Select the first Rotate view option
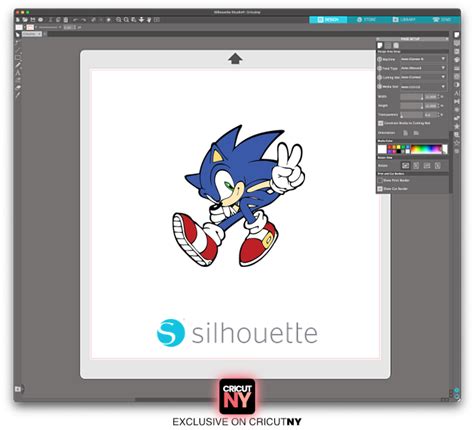Image resolution: width=474 pixels, height=430 pixels. (x=405, y=165)
